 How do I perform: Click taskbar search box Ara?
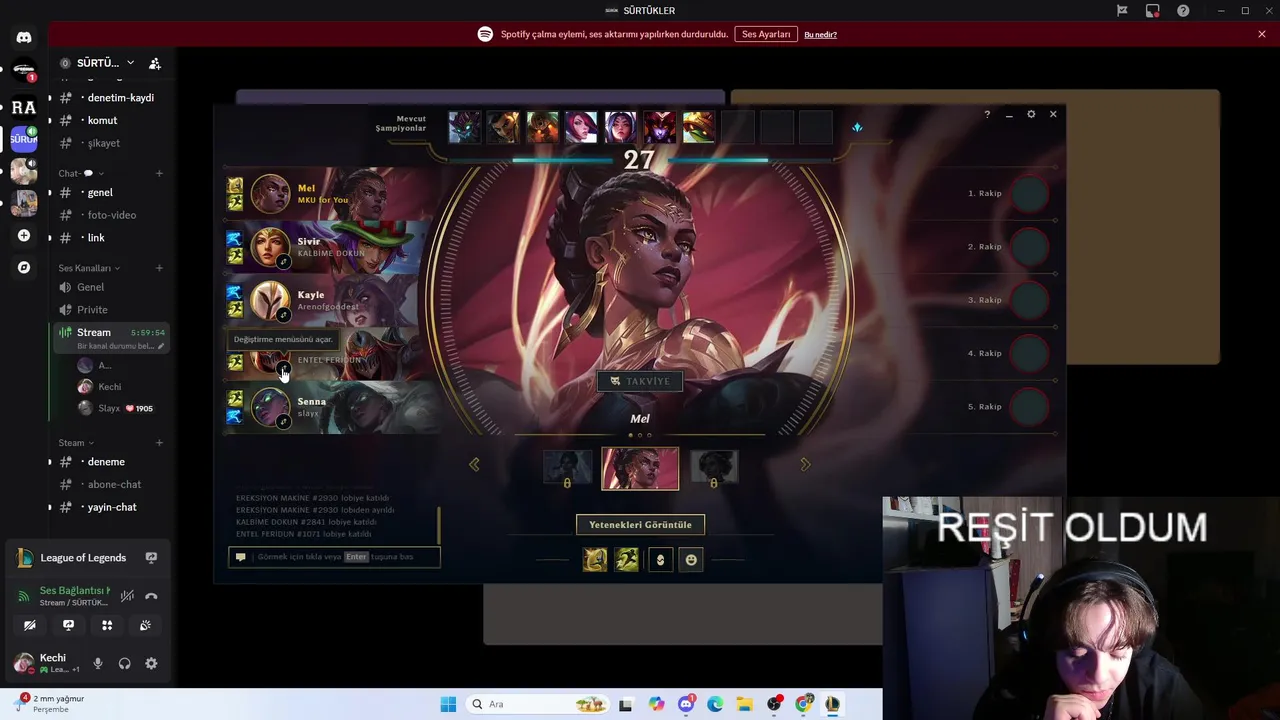pos(538,704)
